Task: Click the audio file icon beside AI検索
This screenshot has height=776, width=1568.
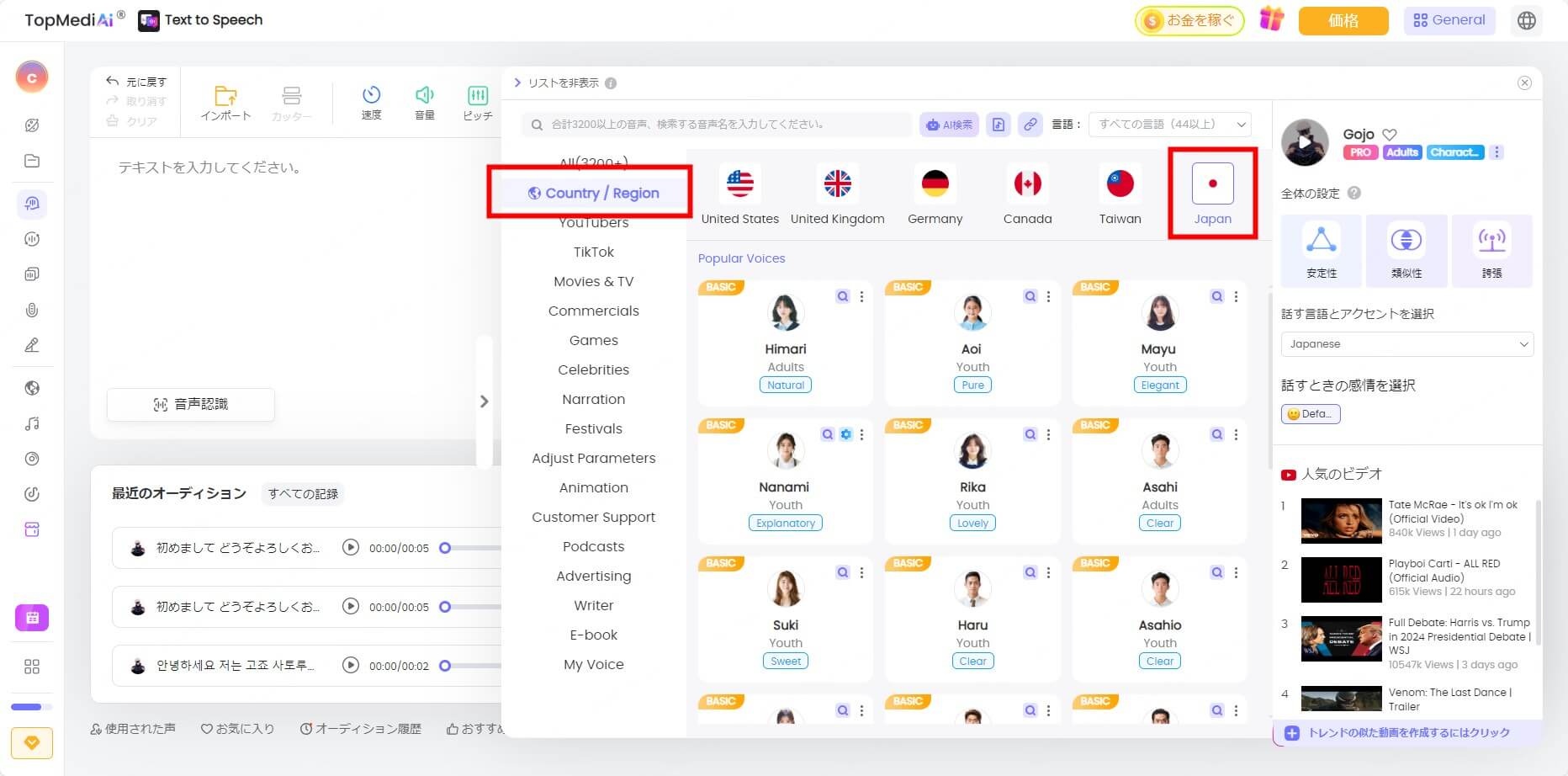Action: [998, 125]
